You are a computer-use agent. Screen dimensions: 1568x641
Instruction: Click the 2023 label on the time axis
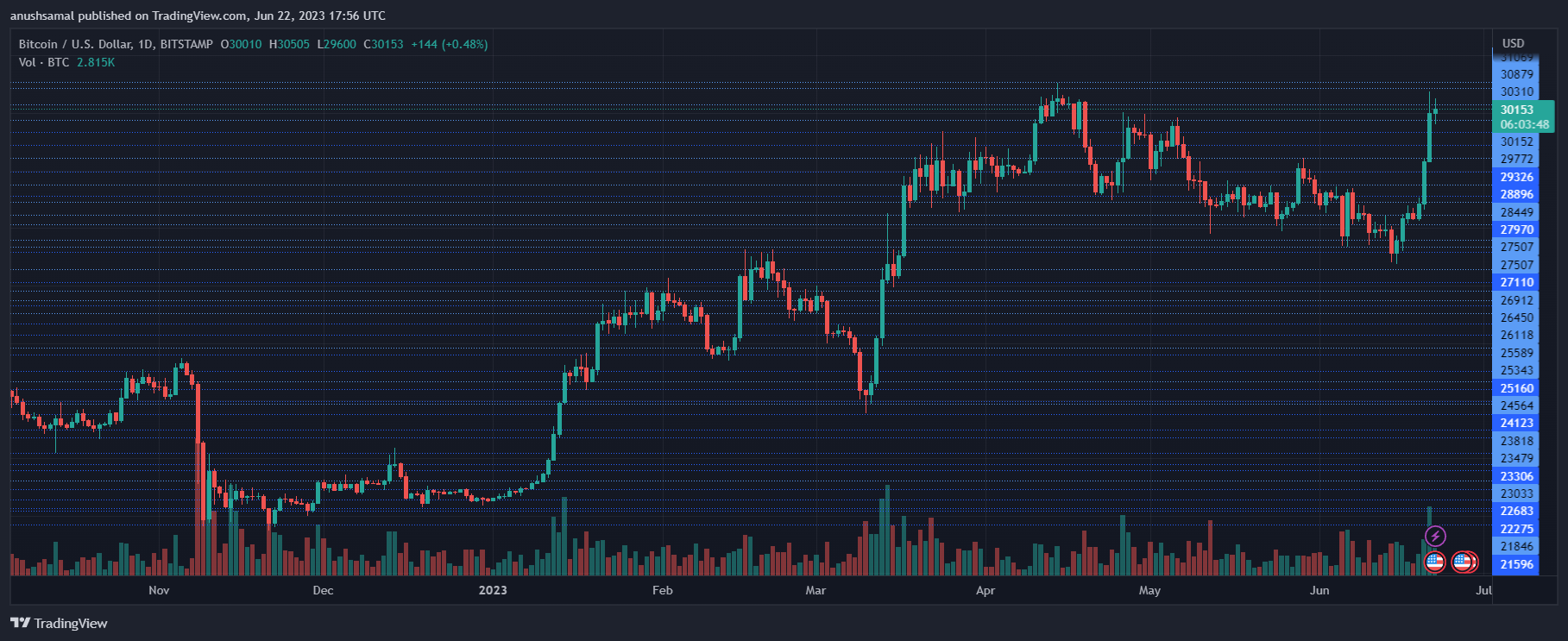tap(492, 591)
